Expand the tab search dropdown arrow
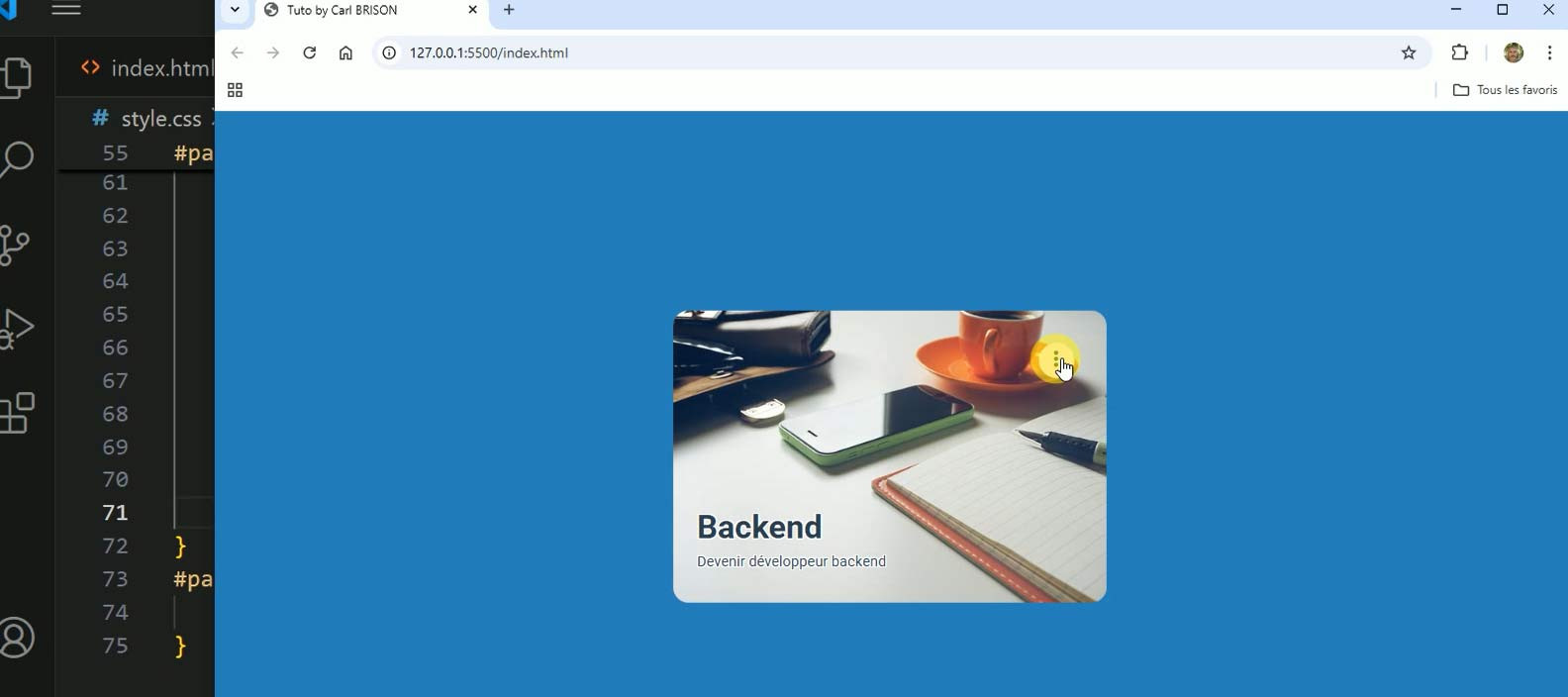Screen dimensions: 1568x697 pos(235,10)
